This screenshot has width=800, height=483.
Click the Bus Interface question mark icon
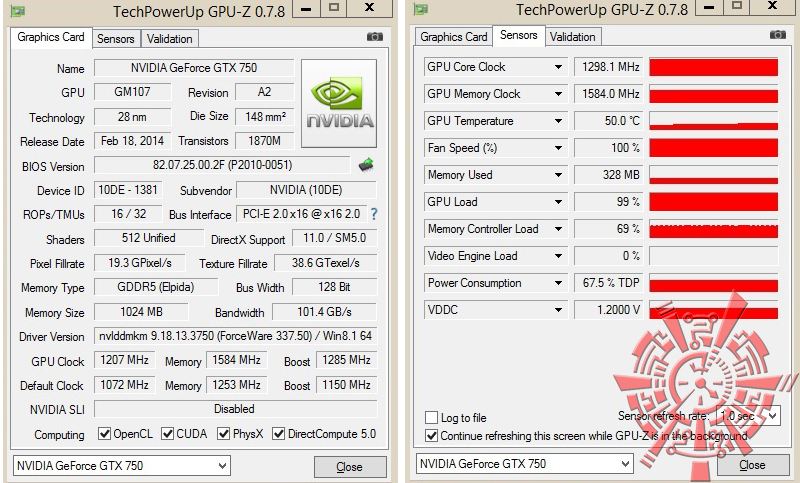coord(374,214)
